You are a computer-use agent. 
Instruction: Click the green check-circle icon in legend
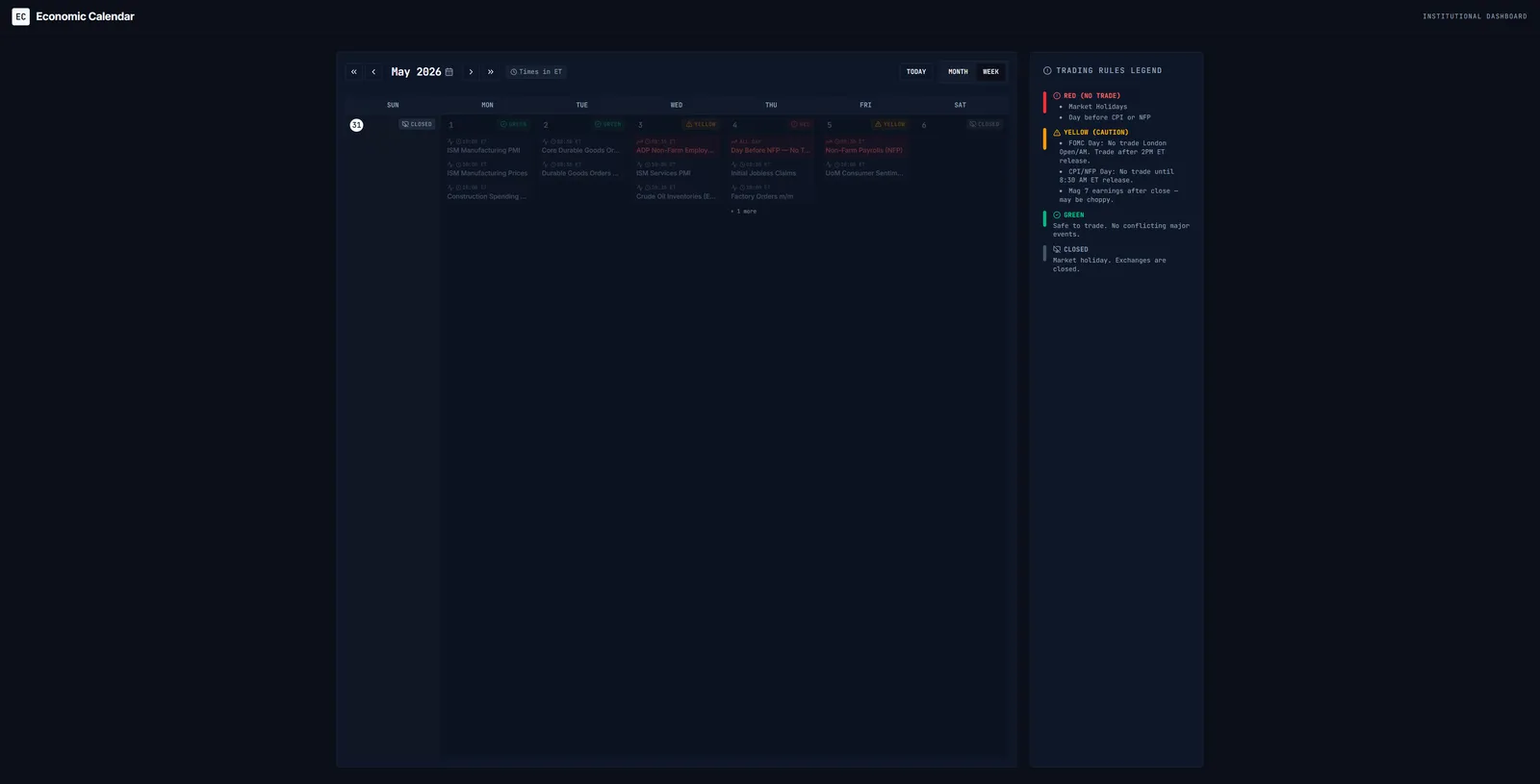click(1057, 215)
